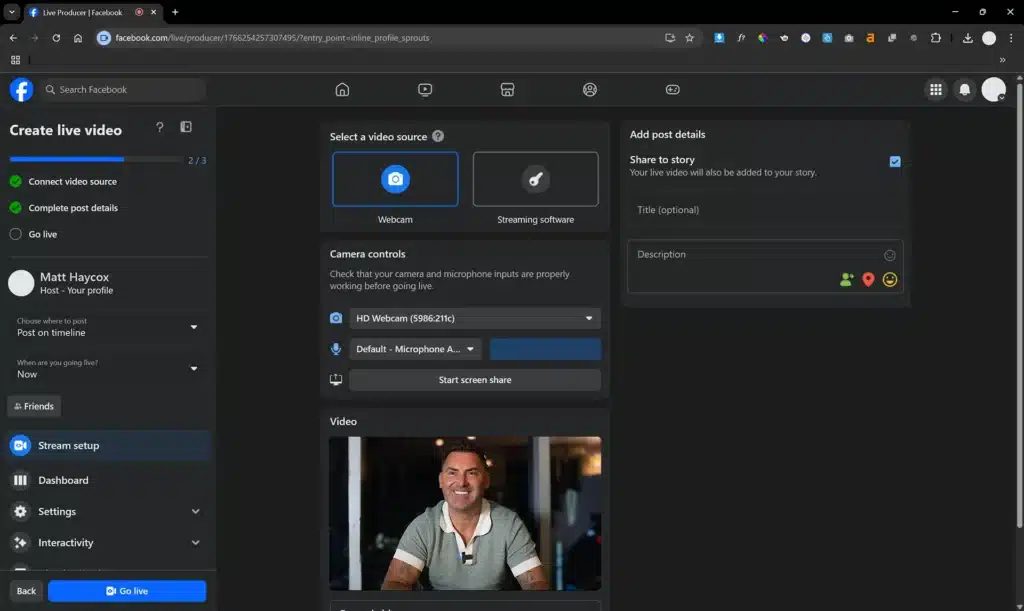Open the Marketplace icon in top navigation
Viewport: 1024px width, 611px height.
point(507,89)
